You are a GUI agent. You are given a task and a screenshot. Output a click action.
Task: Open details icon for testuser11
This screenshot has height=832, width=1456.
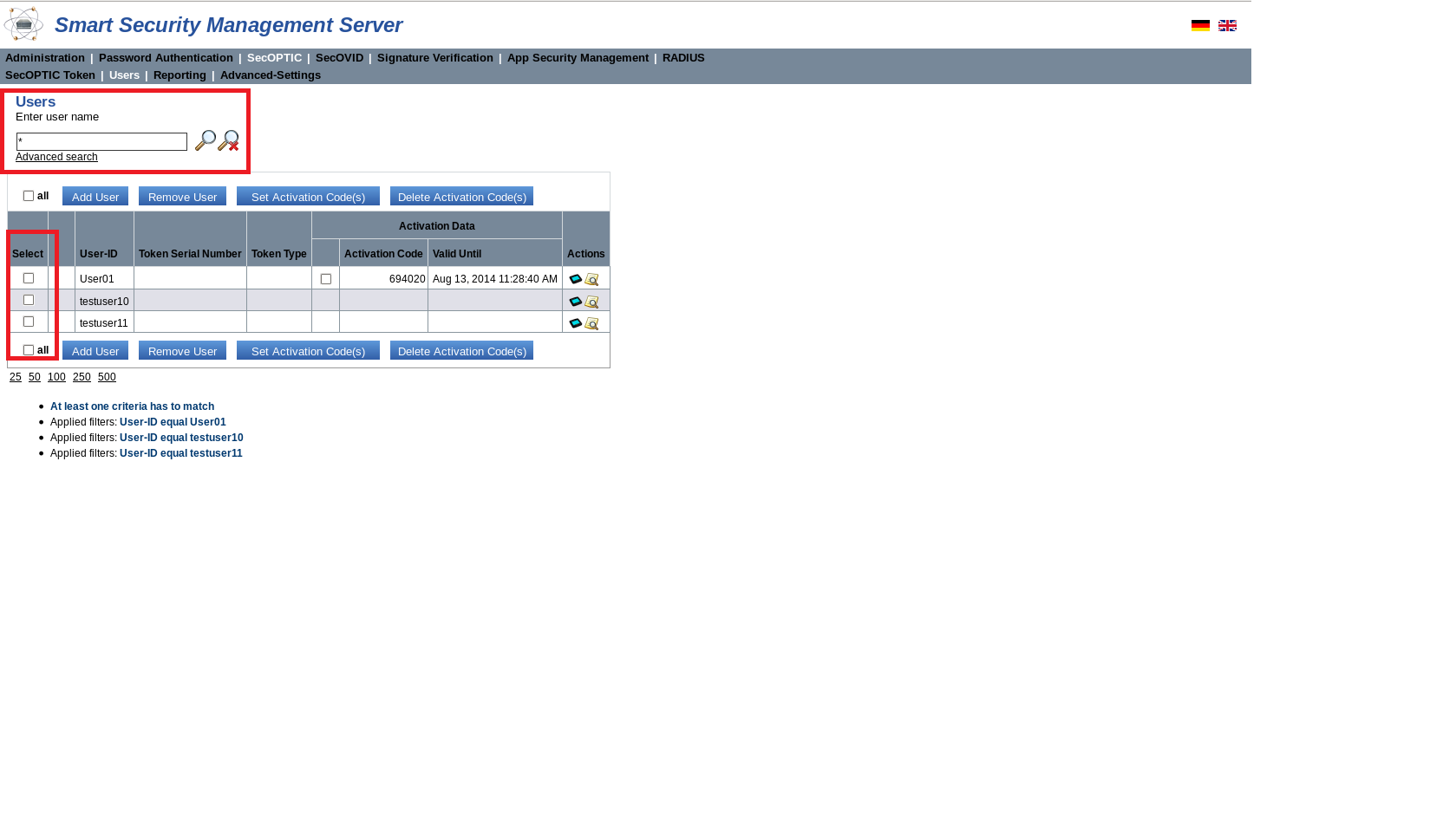(x=591, y=323)
